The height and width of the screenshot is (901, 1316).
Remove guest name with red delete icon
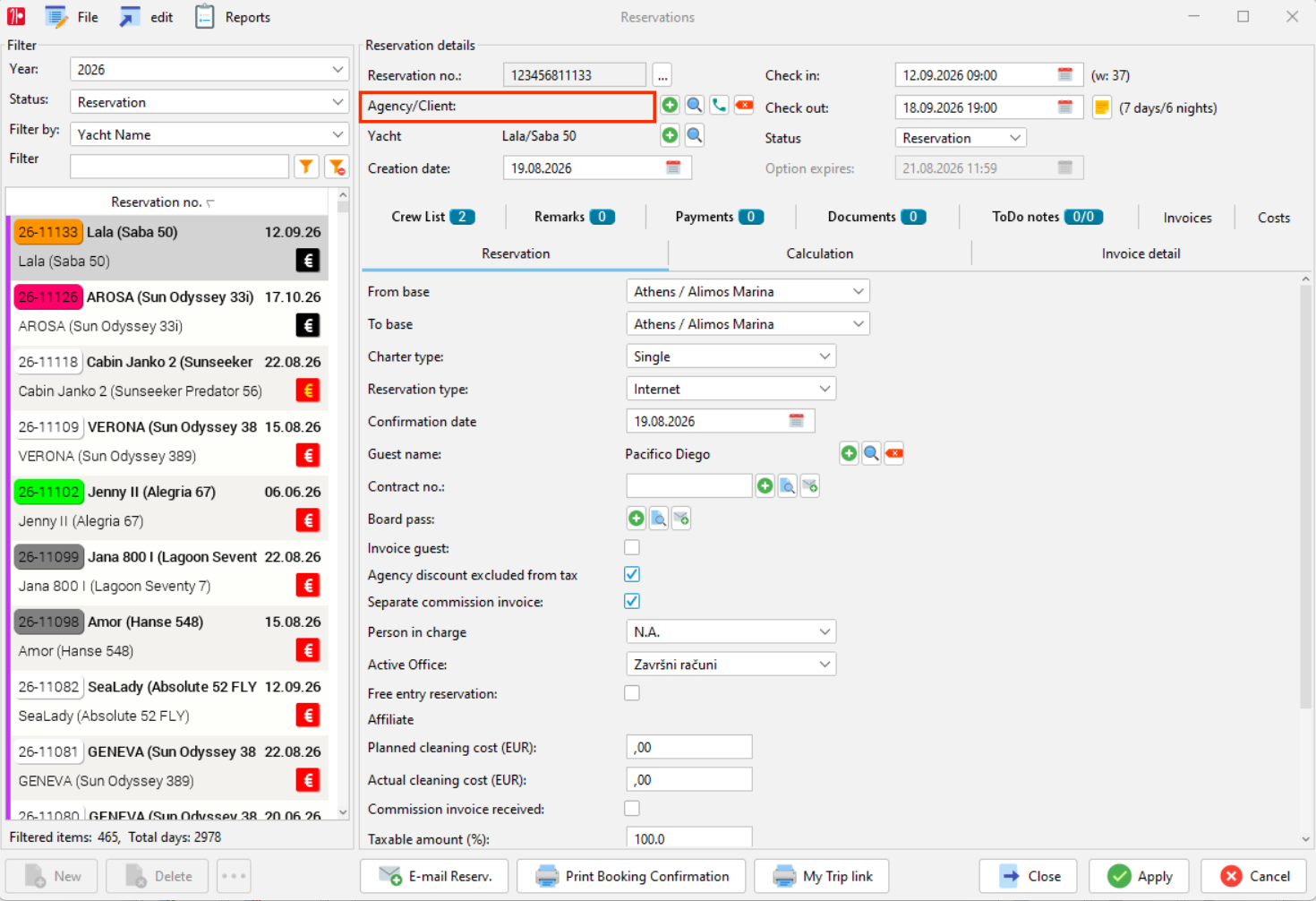pyautogui.click(x=893, y=454)
